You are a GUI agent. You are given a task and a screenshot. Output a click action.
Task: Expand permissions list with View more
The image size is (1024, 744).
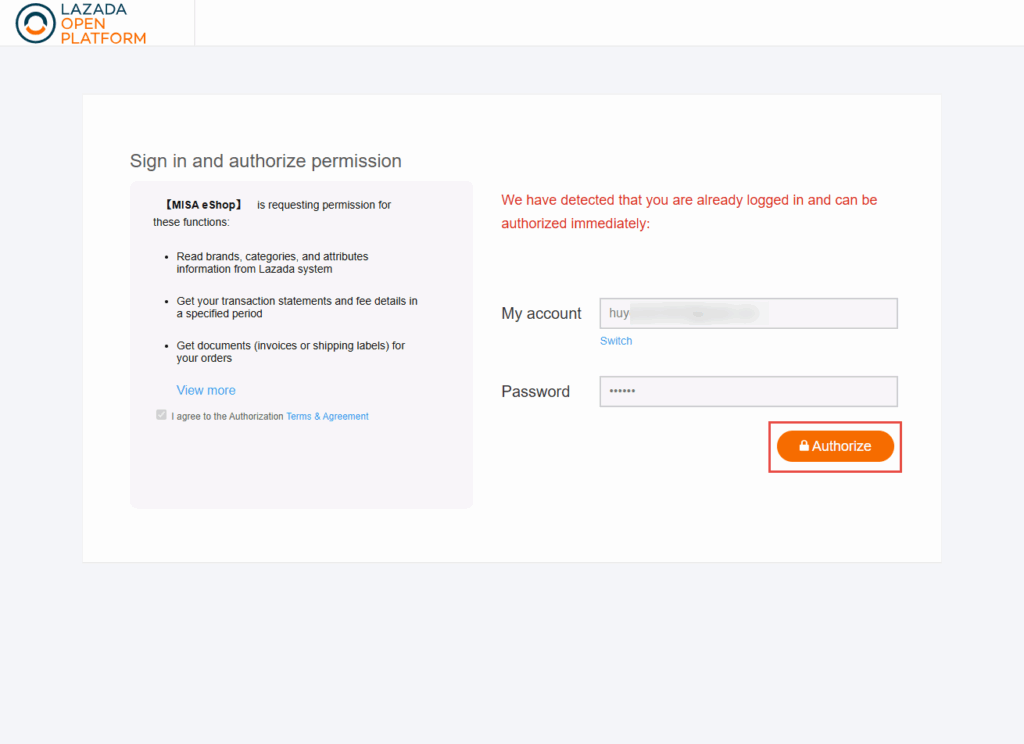(206, 390)
